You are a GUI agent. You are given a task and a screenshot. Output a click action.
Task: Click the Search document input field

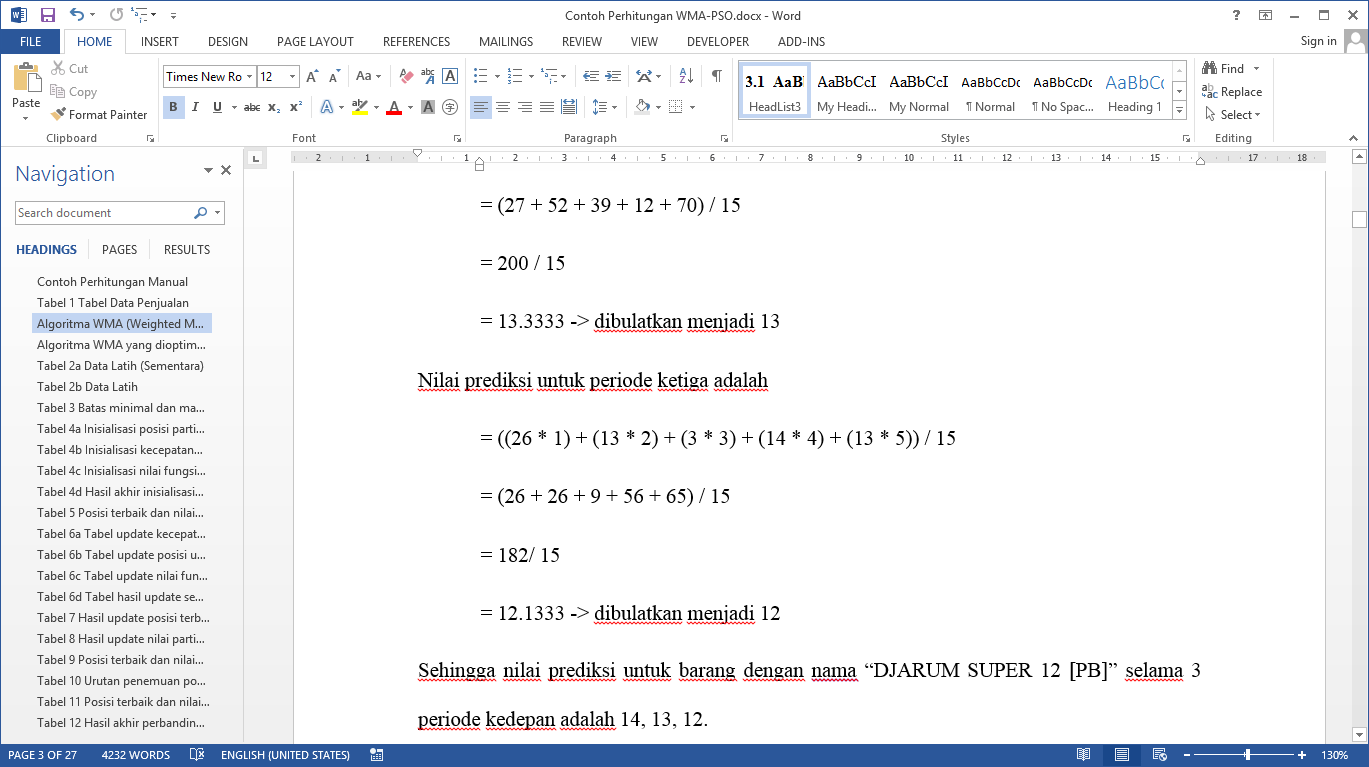coord(104,213)
